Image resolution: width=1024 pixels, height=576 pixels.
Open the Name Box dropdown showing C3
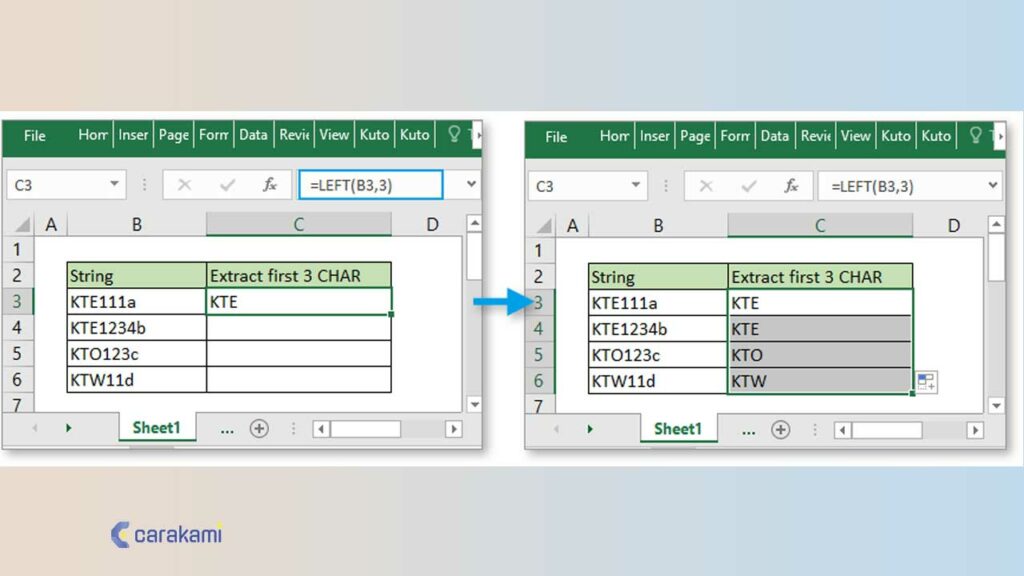tap(112, 185)
